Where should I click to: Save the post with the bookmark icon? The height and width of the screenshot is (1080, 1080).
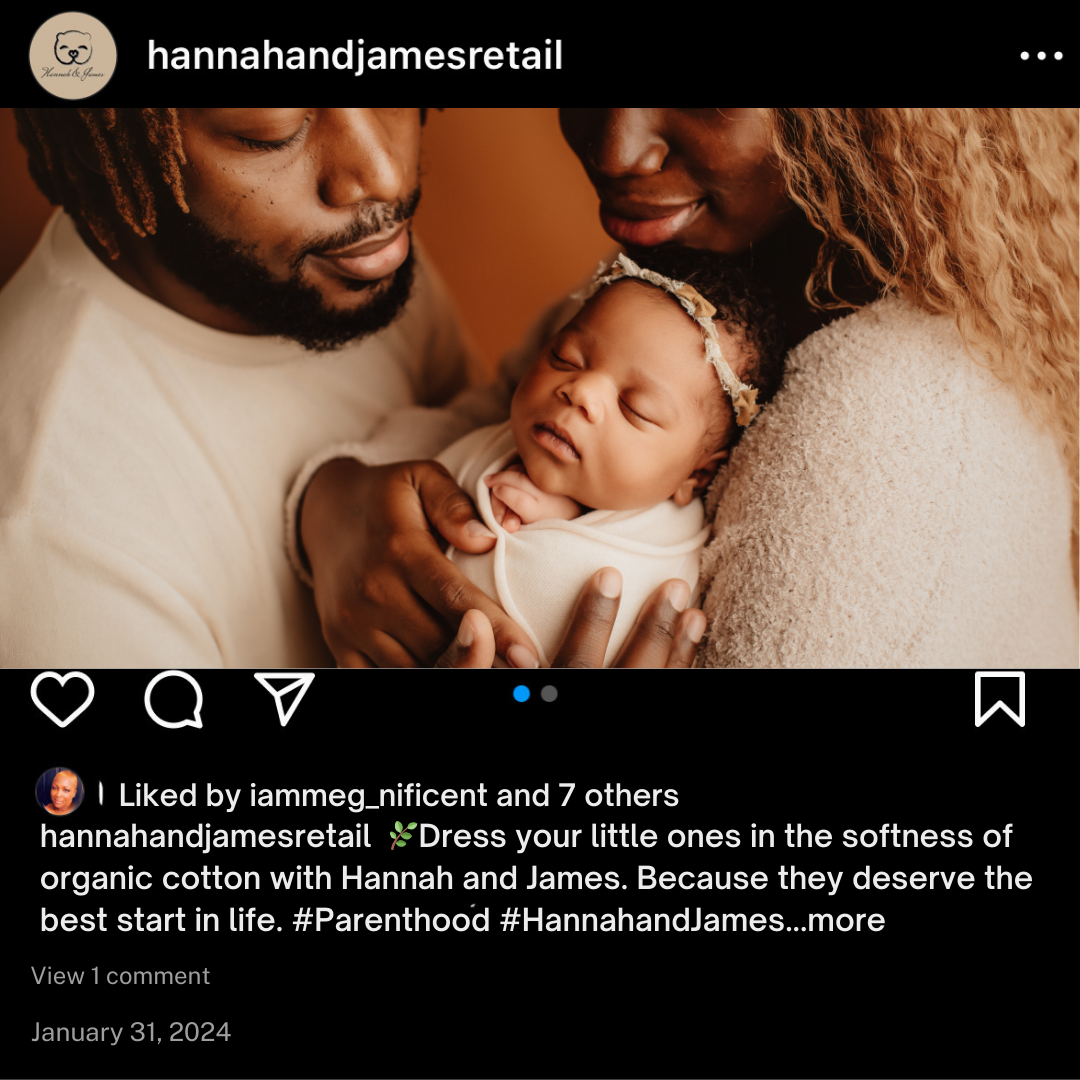[x=999, y=699]
